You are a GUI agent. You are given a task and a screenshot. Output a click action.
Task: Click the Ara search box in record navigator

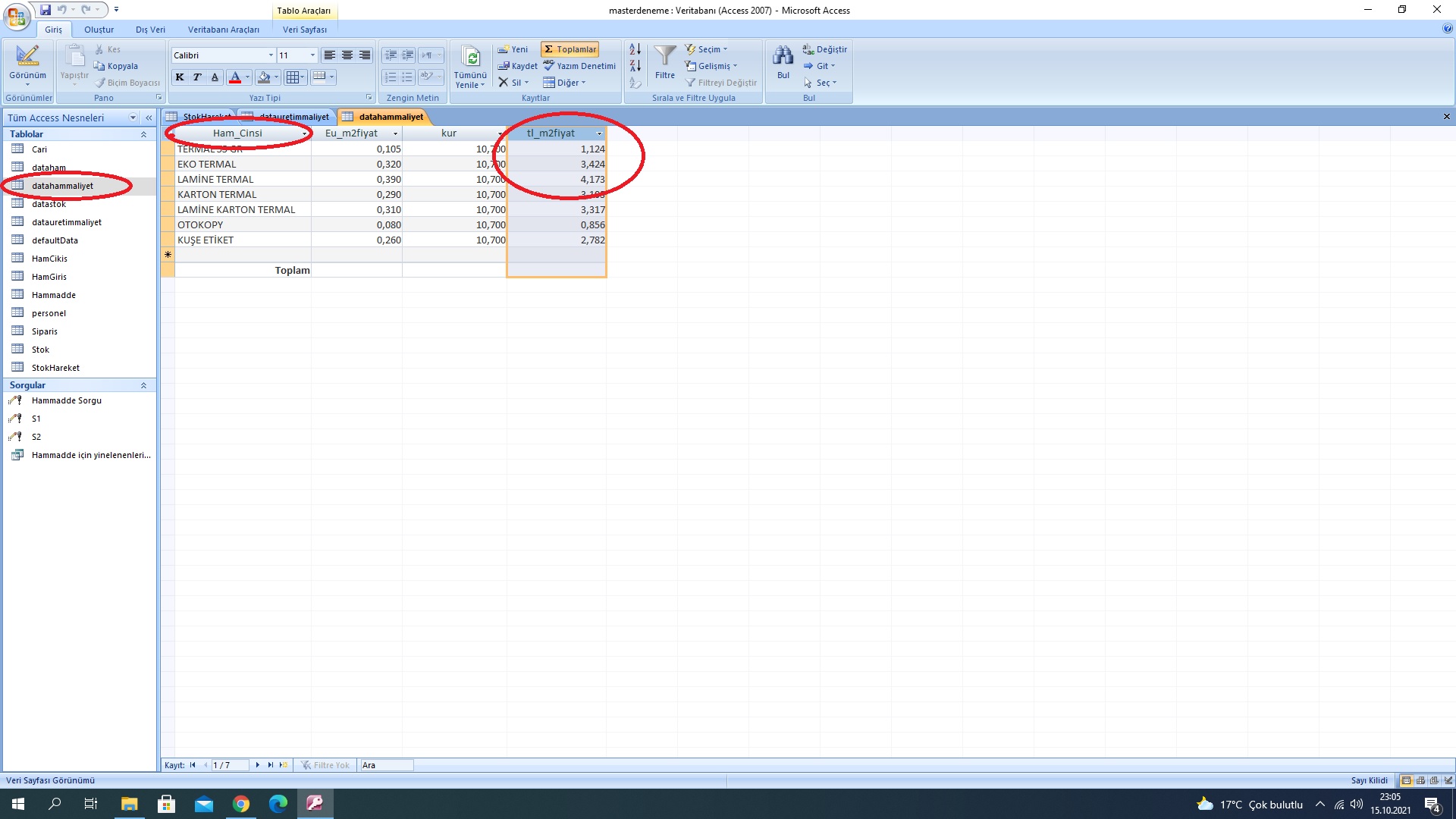point(386,765)
